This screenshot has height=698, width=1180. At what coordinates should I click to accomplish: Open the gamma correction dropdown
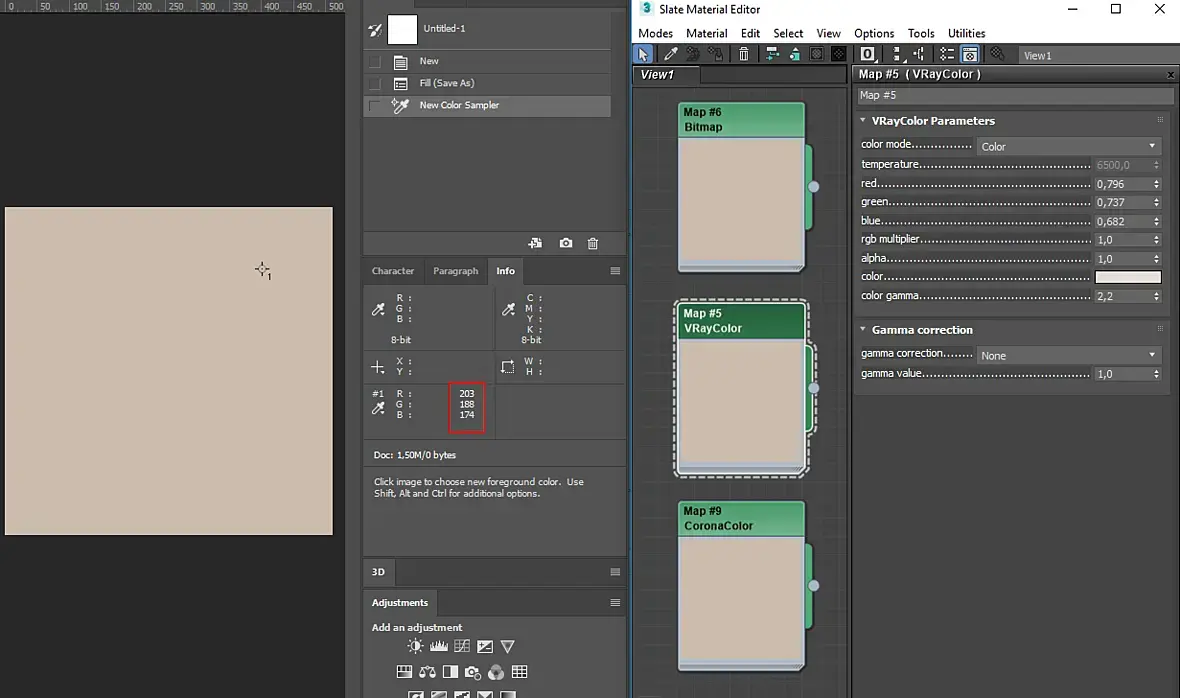coord(1068,355)
